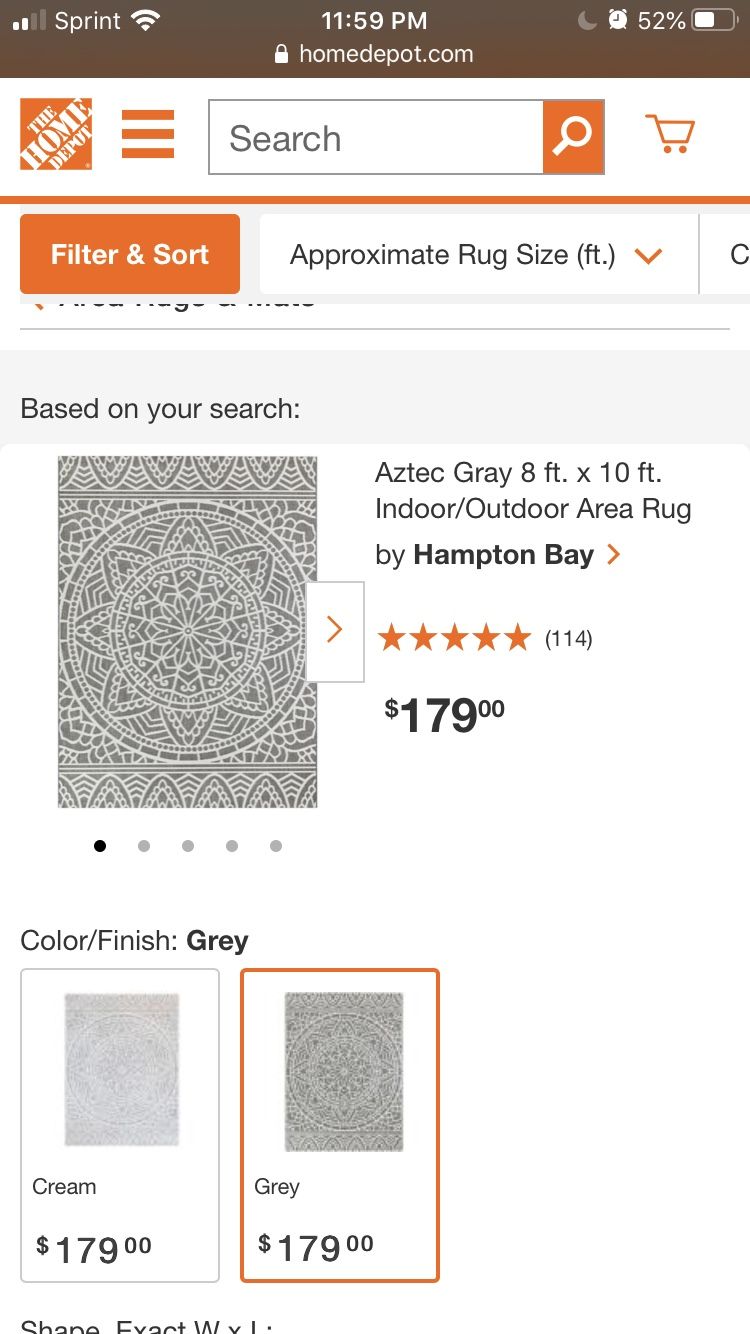Open Filter & Sort options

click(x=130, y=254)
